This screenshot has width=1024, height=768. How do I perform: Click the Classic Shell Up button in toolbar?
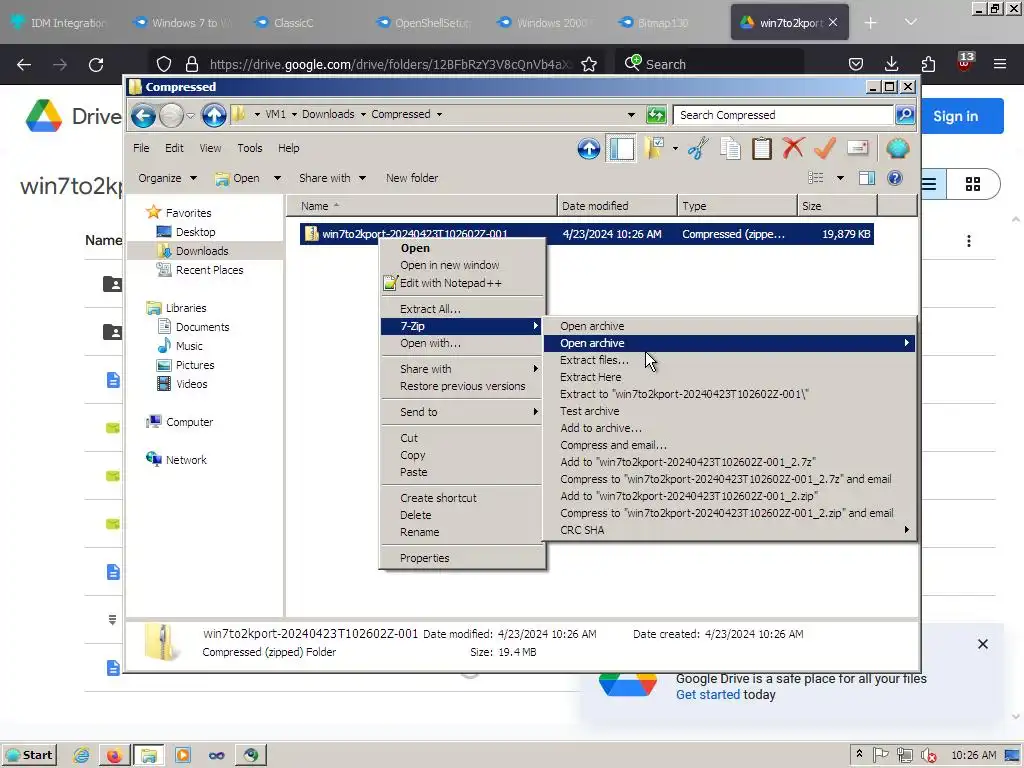pos(588,149)
